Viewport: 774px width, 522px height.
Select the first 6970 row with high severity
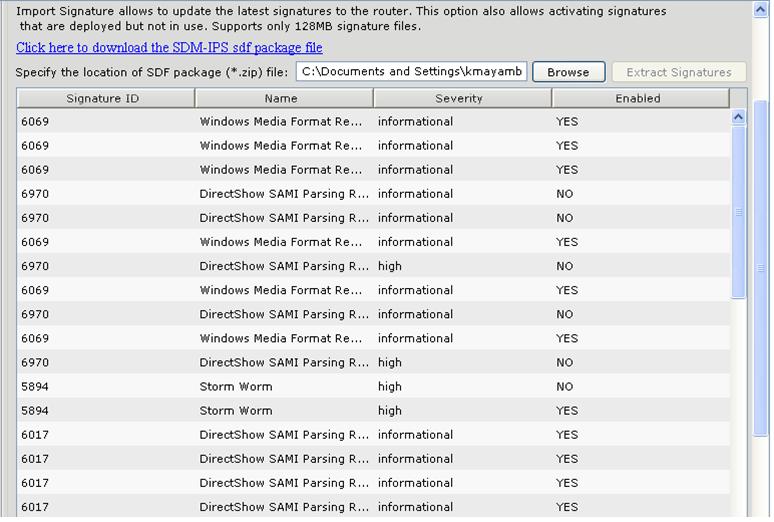point(374,266)
